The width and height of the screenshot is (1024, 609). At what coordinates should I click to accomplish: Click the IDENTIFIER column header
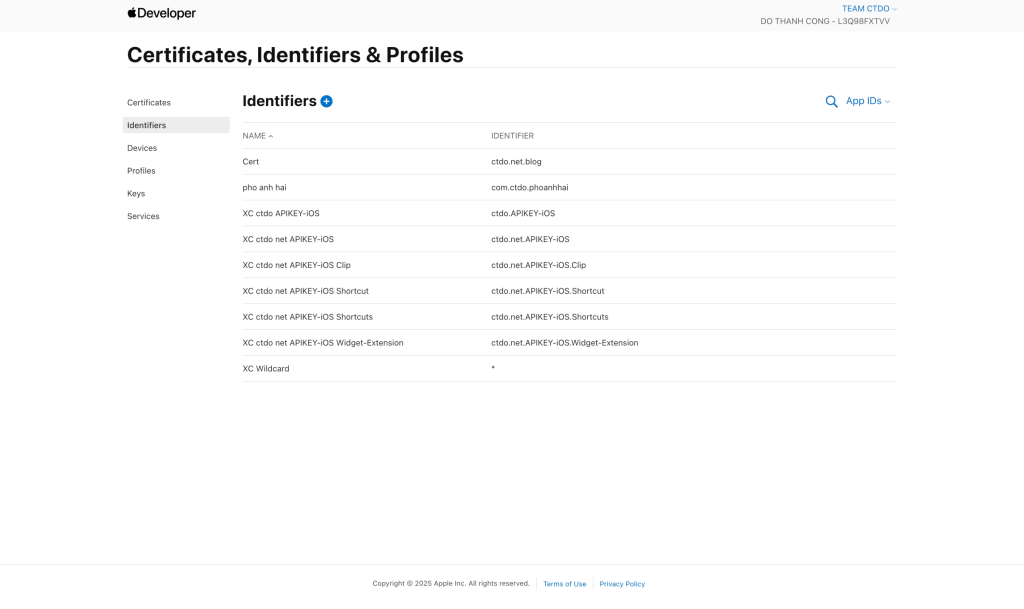512,136
